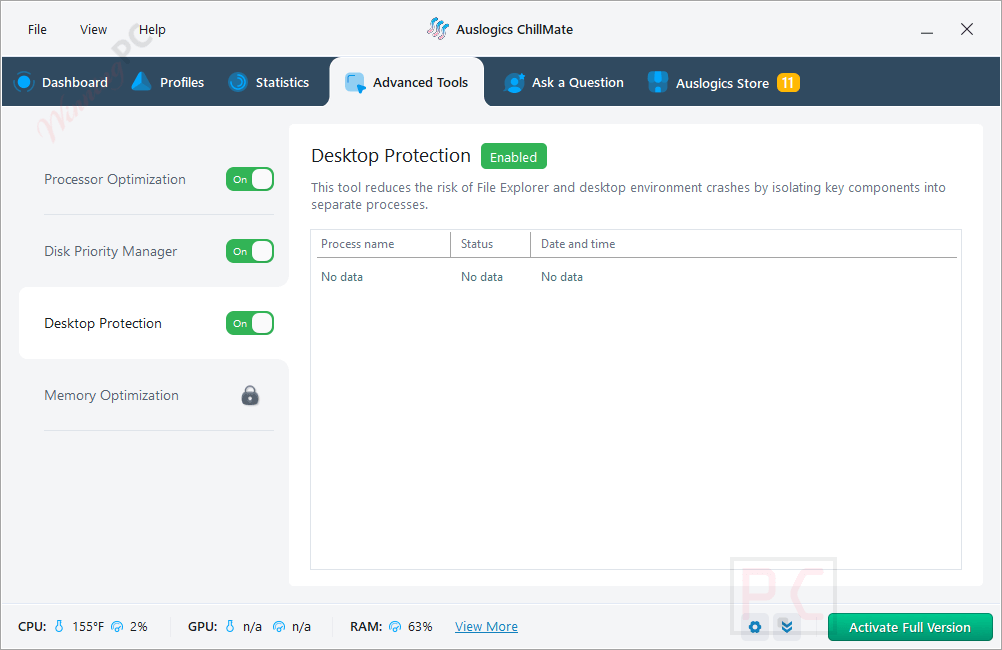Screen dimensions: 1002x650
Task: Click the Ask a Question person icon
Action: click(514, 82)
